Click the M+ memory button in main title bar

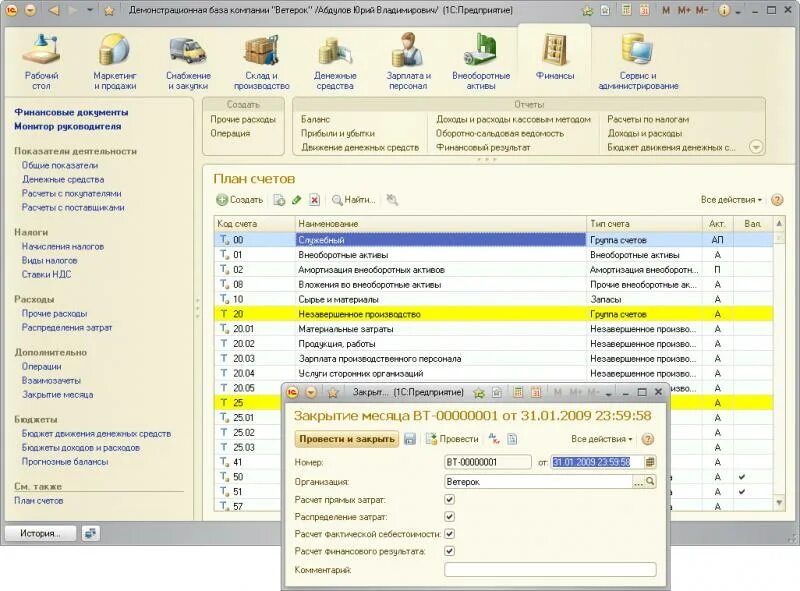pos(684,10)
